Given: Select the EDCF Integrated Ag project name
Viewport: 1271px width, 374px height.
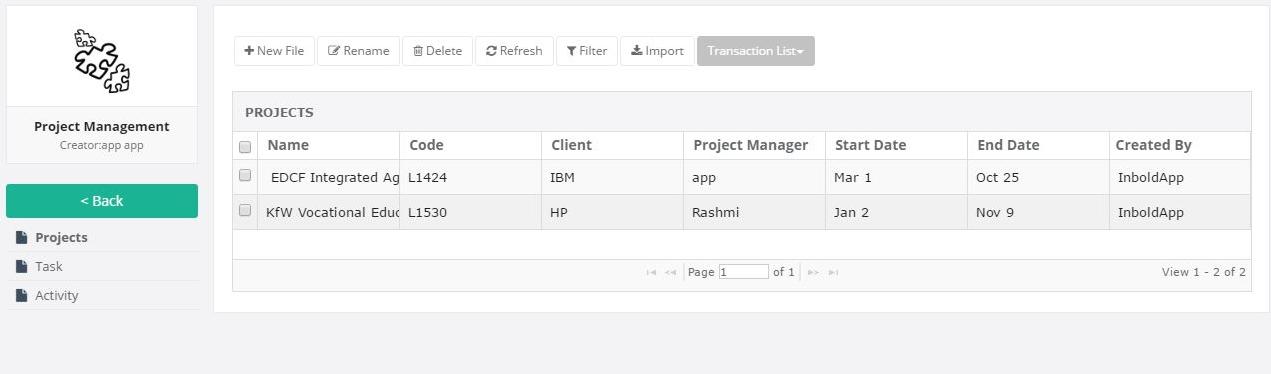Looking at the screenshot, I should [x=329, y=177].
